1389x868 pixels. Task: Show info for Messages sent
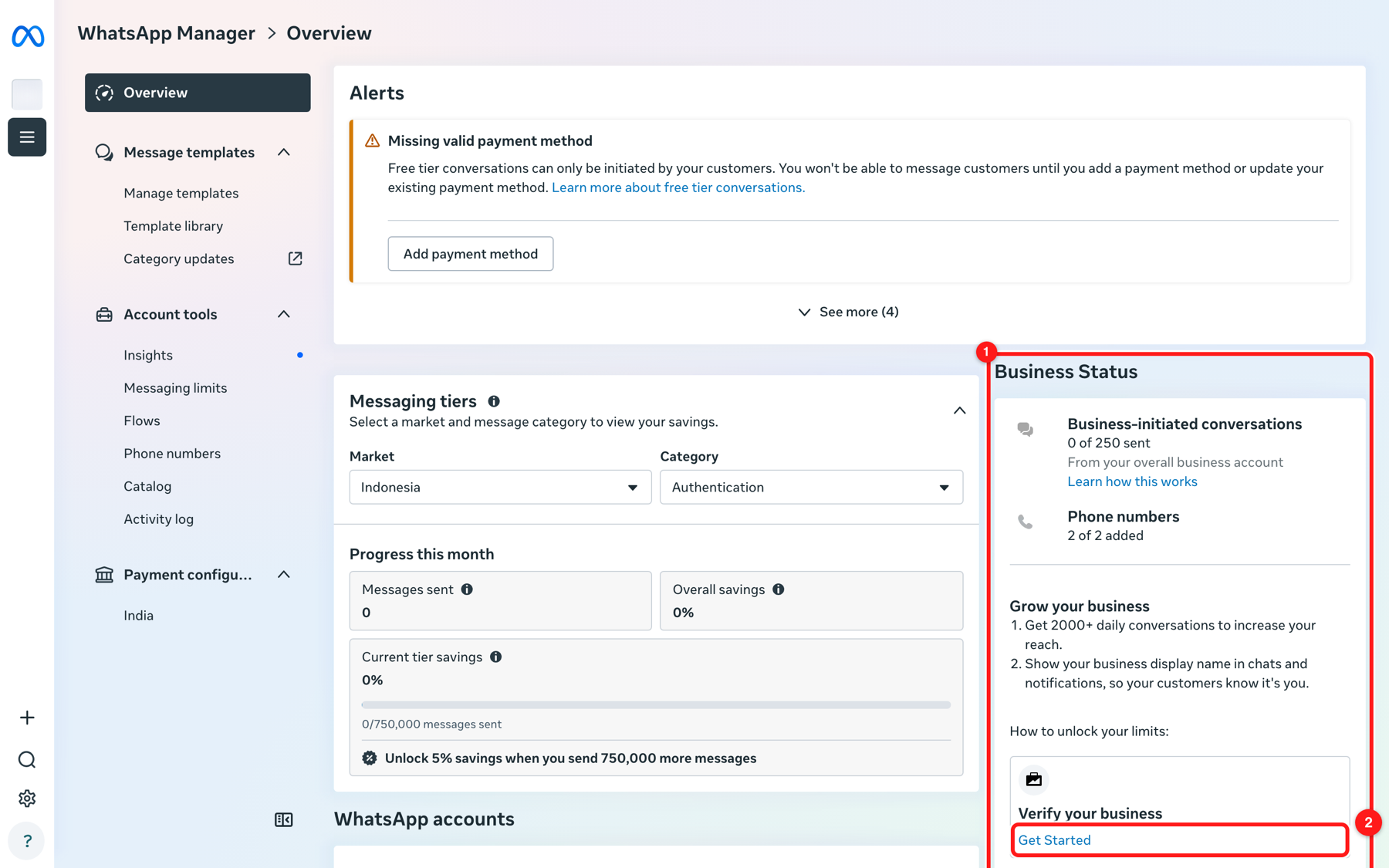coord(467,589)
